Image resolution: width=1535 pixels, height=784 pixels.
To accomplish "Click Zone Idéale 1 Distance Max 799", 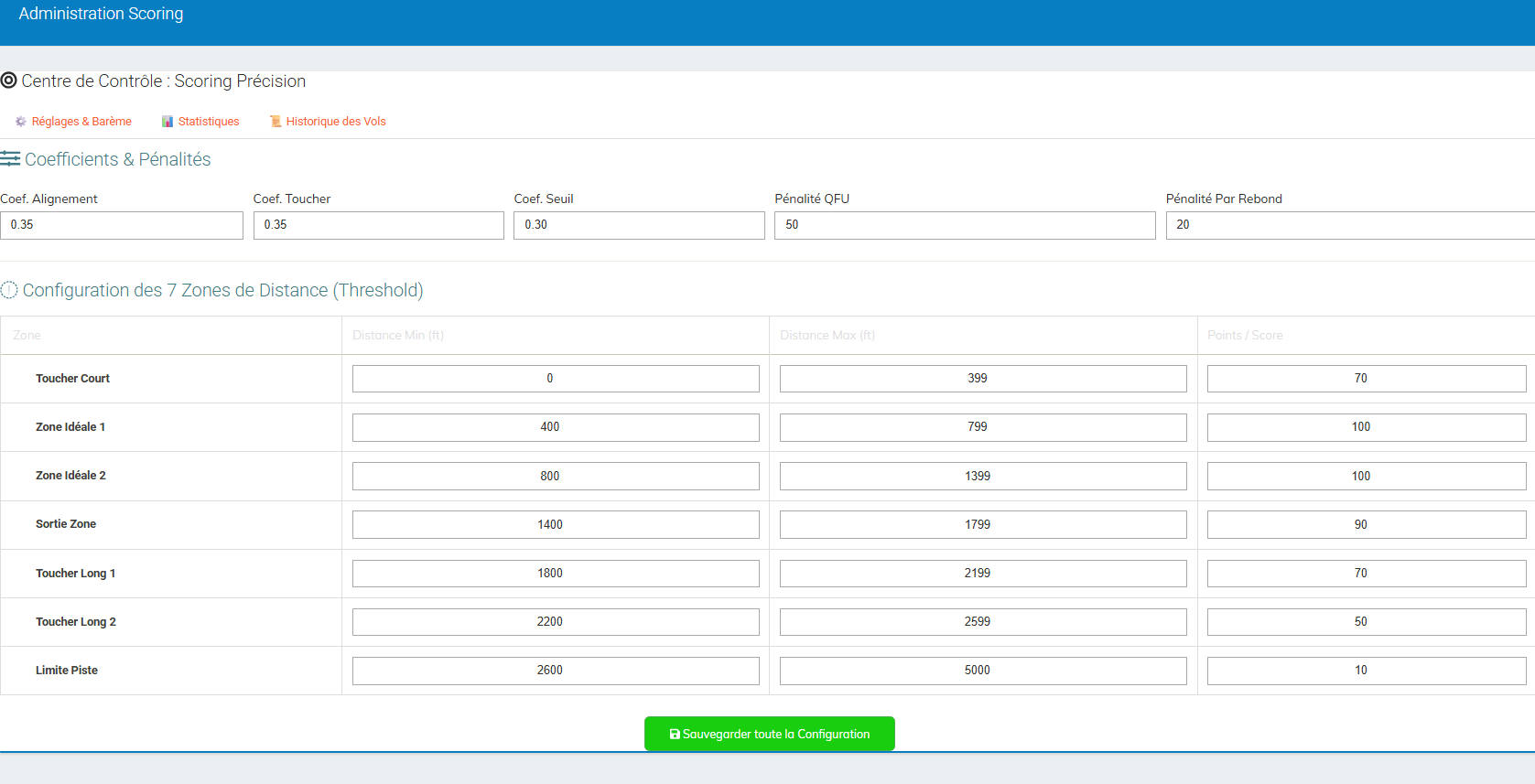I will pyautogui.click(x=983, y=427).
